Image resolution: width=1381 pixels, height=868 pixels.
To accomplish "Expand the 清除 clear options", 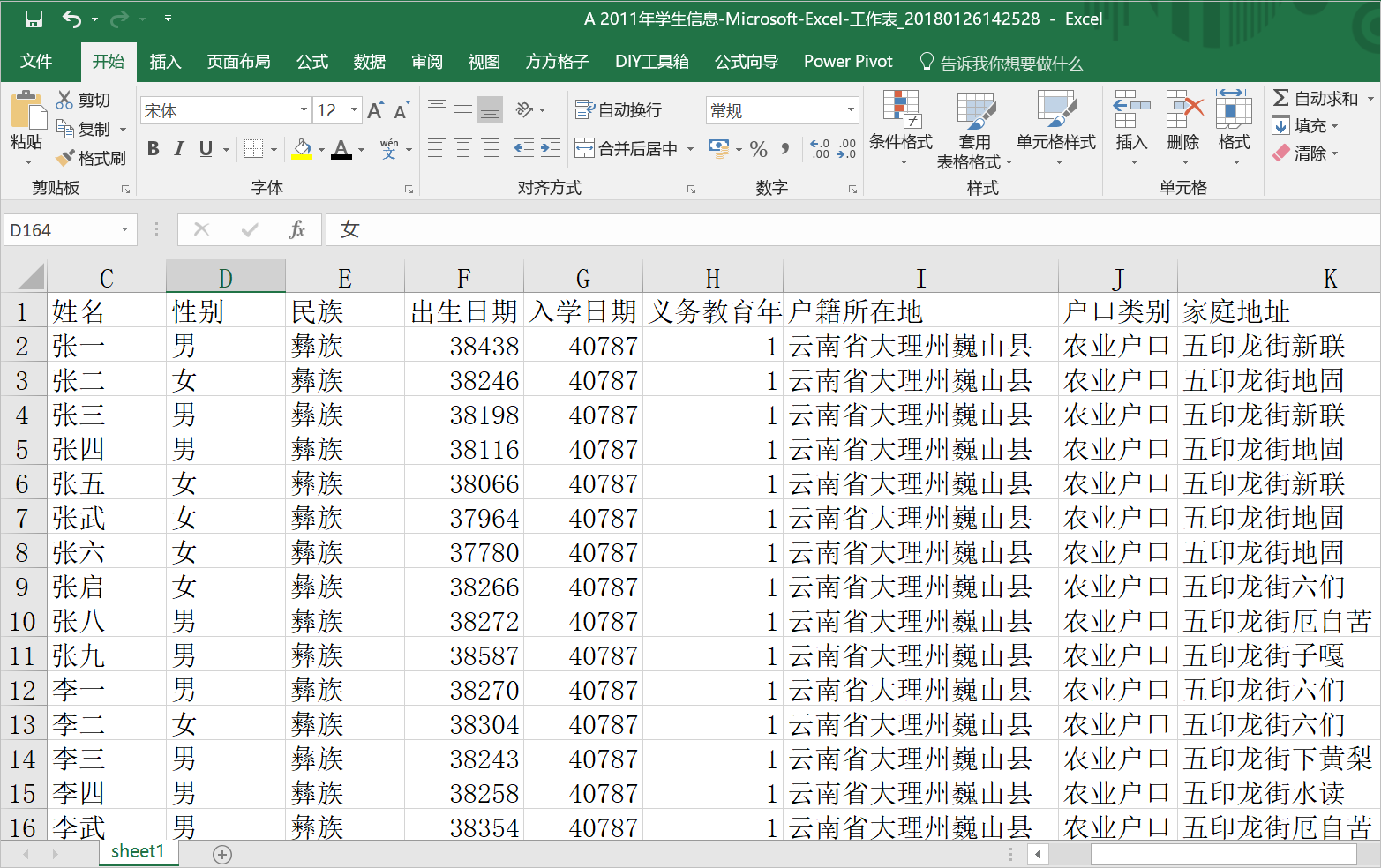I will pyautogui.click(x=1334, y=153).
